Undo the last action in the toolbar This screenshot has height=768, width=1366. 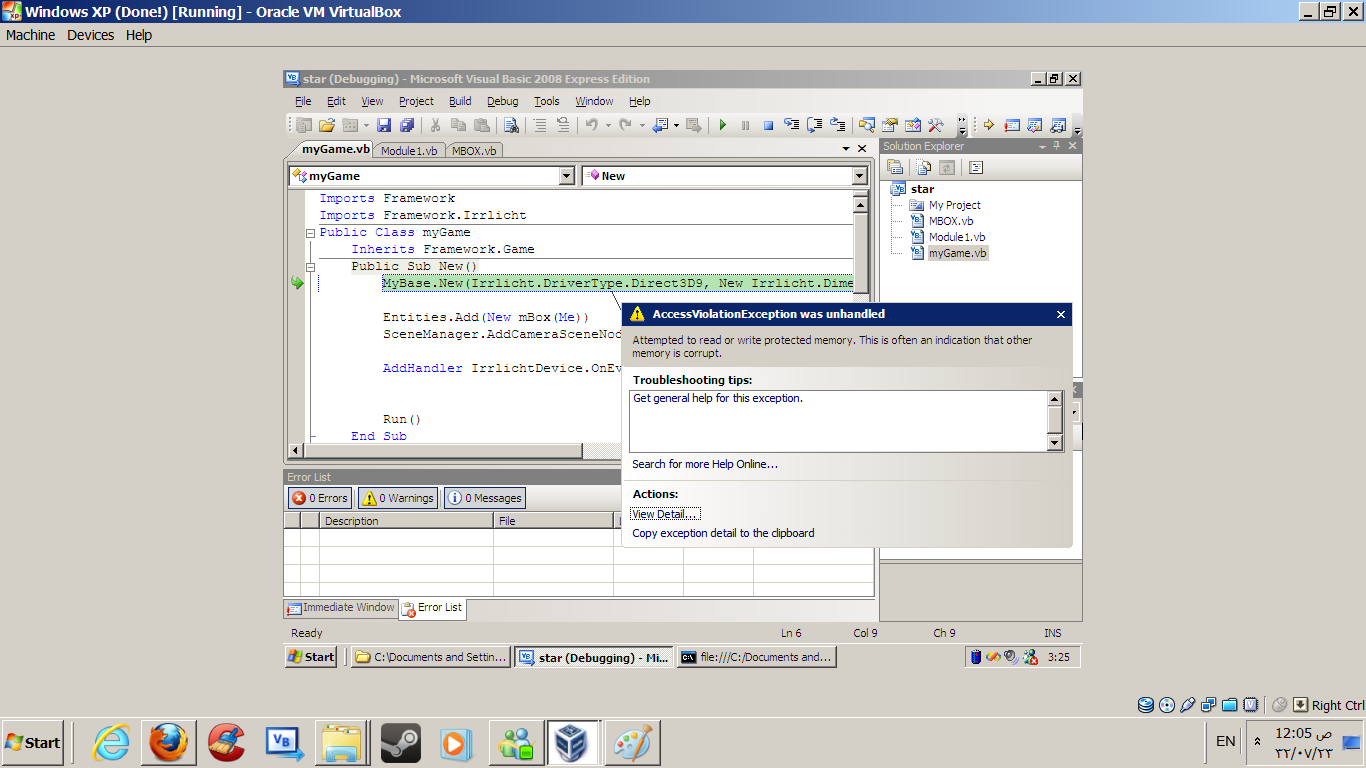point(591,125)
